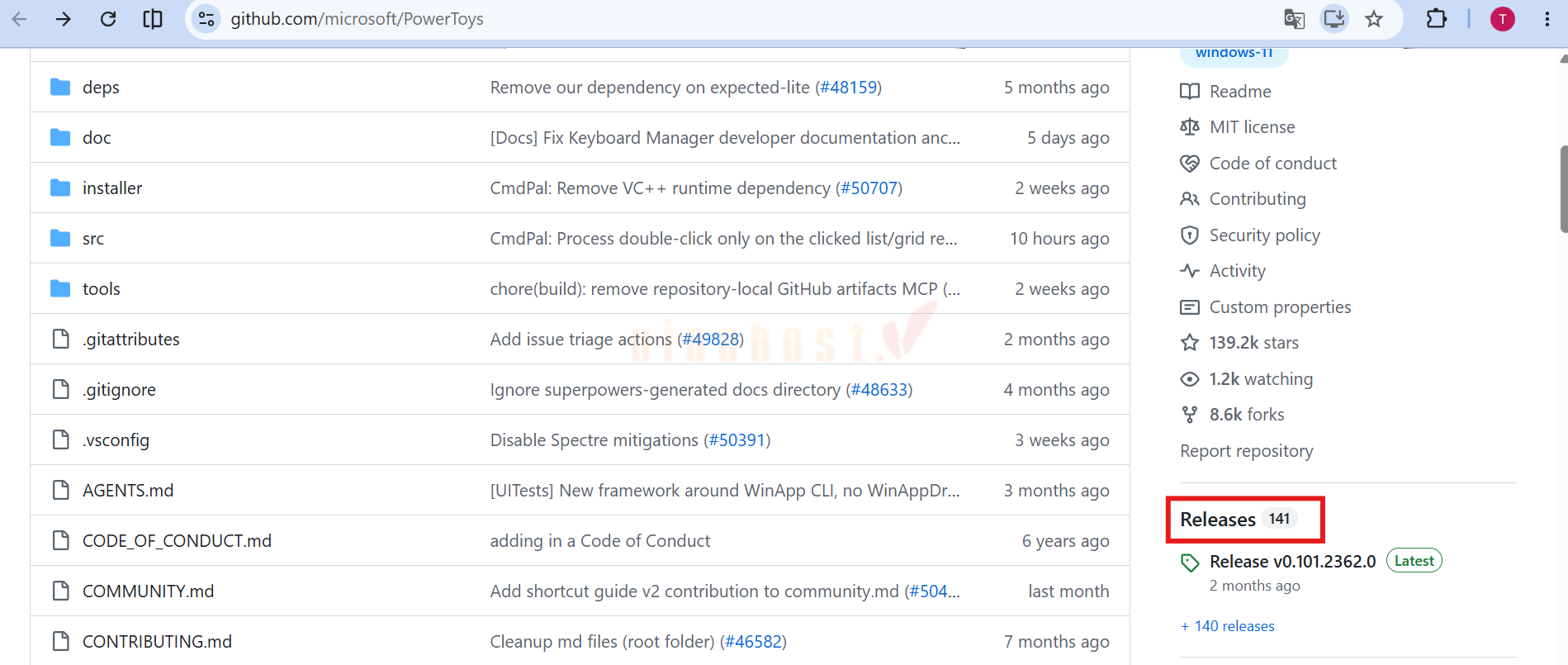This screenshot has width=1568, height=665.
Task: Click the translate page icon
Action: pos(1294,19)
